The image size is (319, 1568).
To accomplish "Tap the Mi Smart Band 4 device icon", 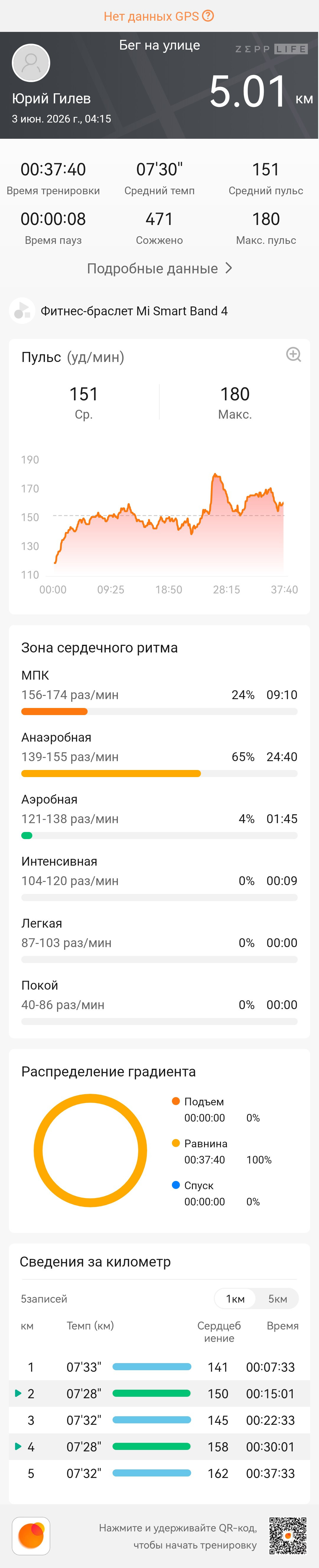I will (x=22, y=310).
